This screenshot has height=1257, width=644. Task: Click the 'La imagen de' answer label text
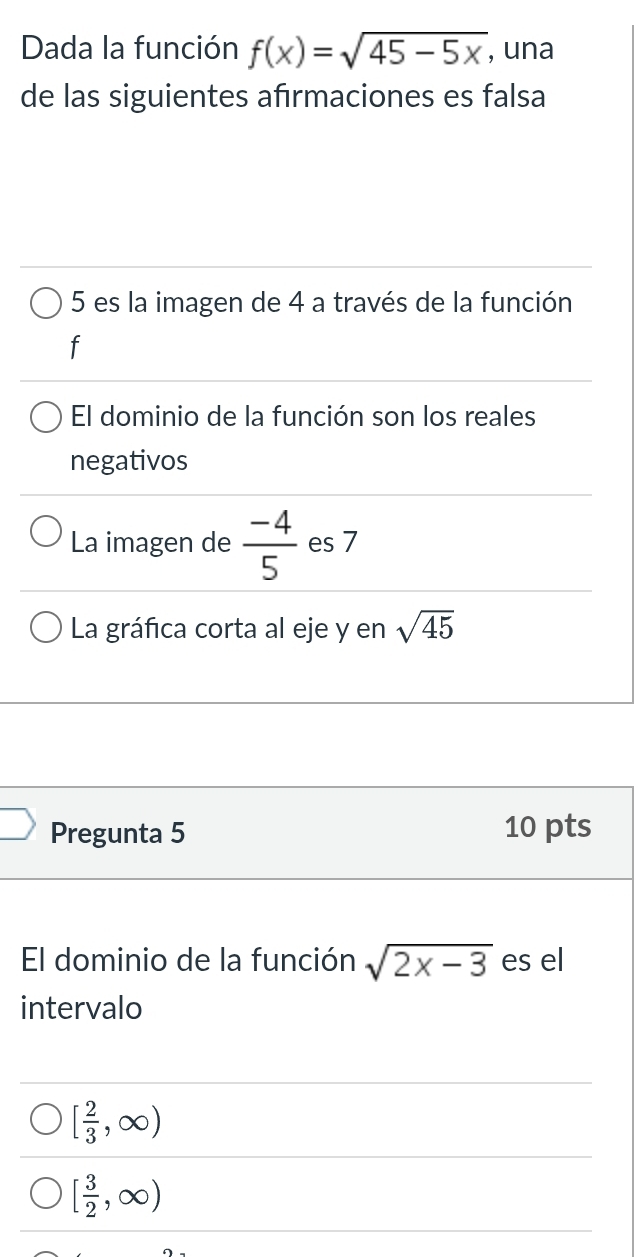click(x=150, y=543)
